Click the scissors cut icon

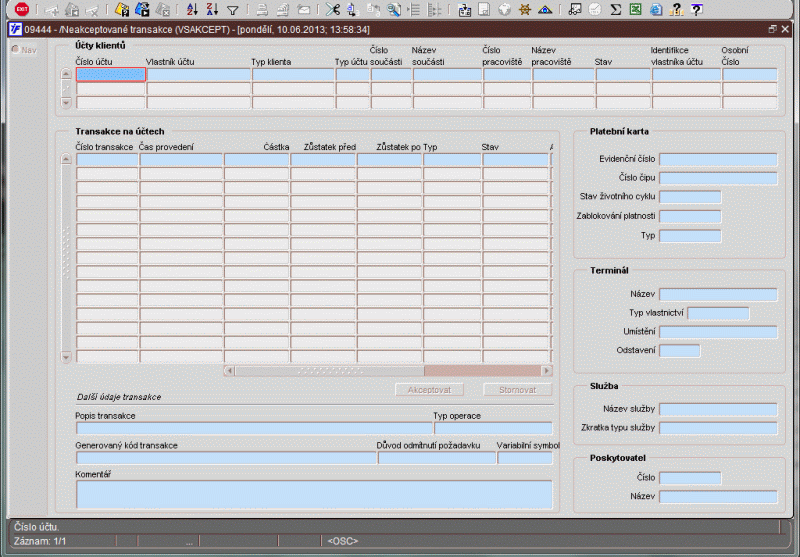pos(333,10)
